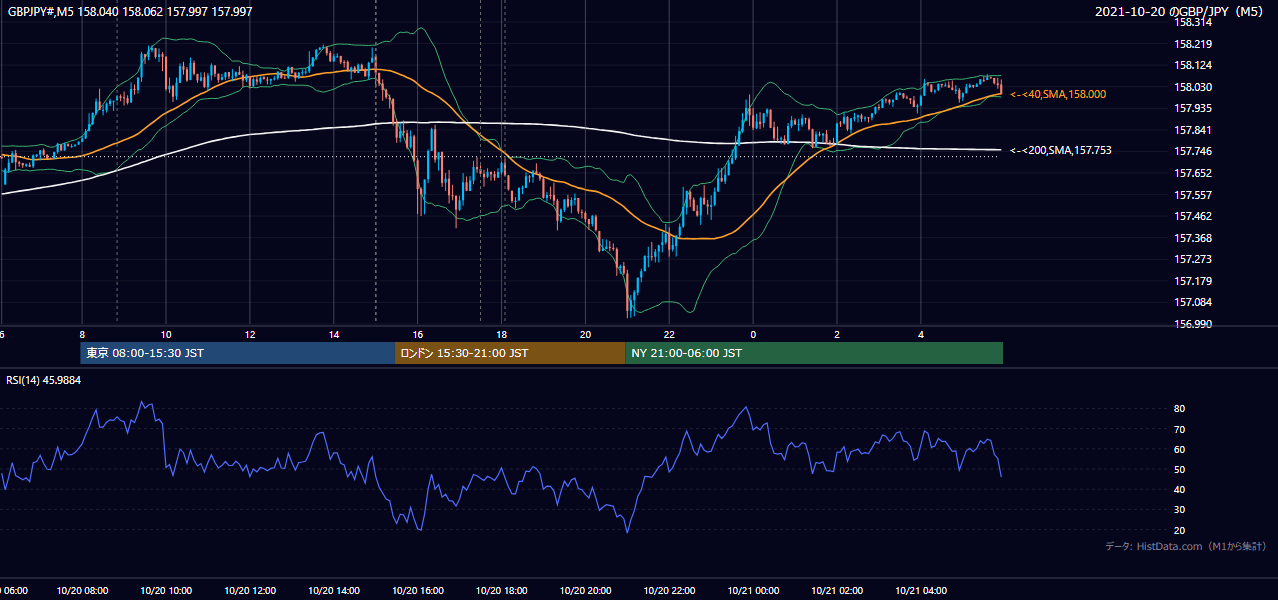Screen dimensions: 1278x600
Task: Click the 157.462 price axis label
Action: pos(1193,216)
